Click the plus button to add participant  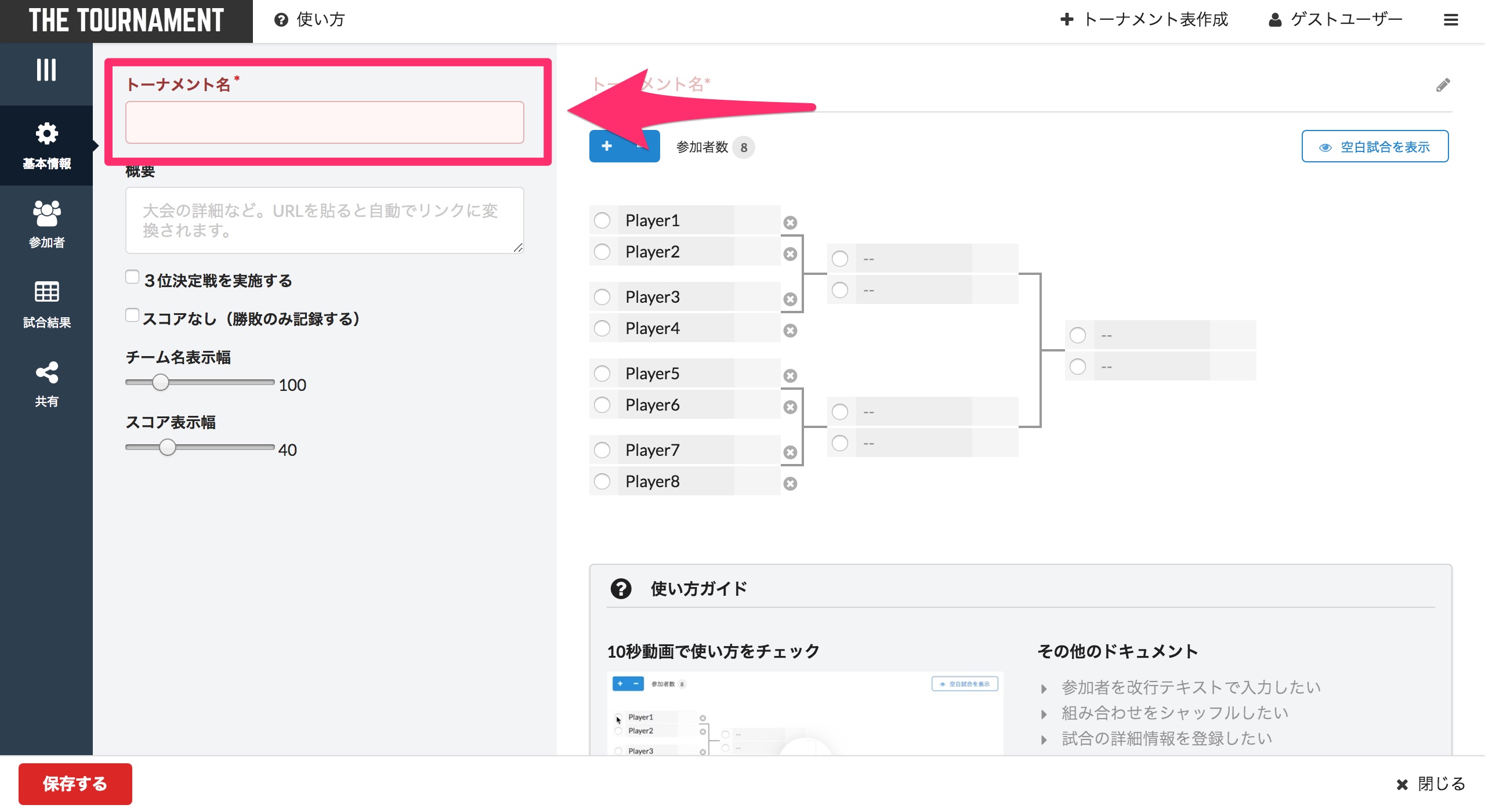tap(607, 146)
